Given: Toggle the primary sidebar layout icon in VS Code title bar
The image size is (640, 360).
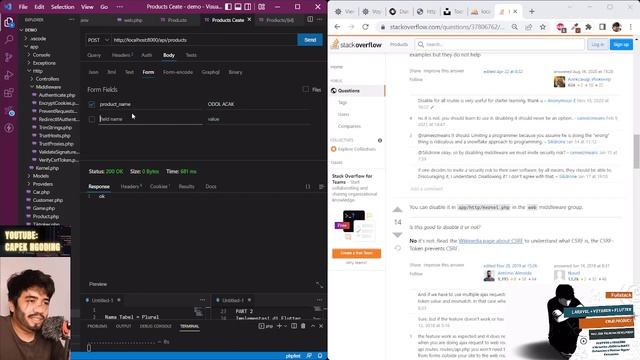Looking at the screenshot, I should [x=228, y=7].
